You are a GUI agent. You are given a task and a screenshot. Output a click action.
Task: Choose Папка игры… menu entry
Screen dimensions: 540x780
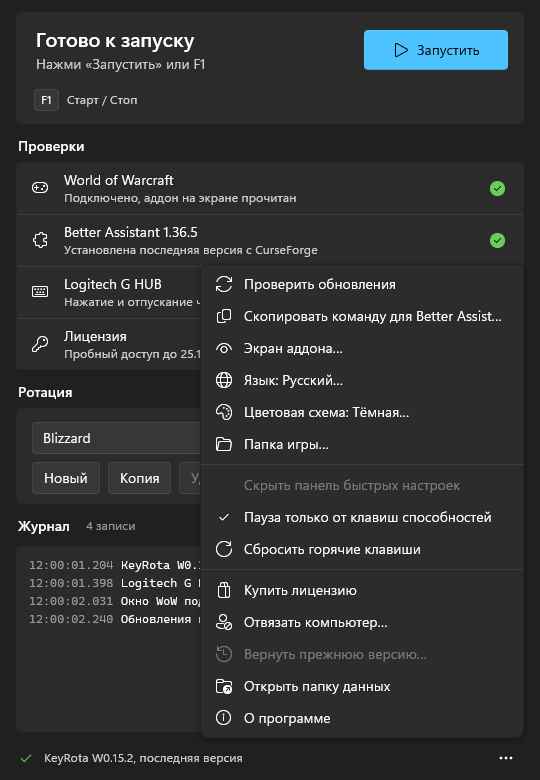(x=362, y=444)
